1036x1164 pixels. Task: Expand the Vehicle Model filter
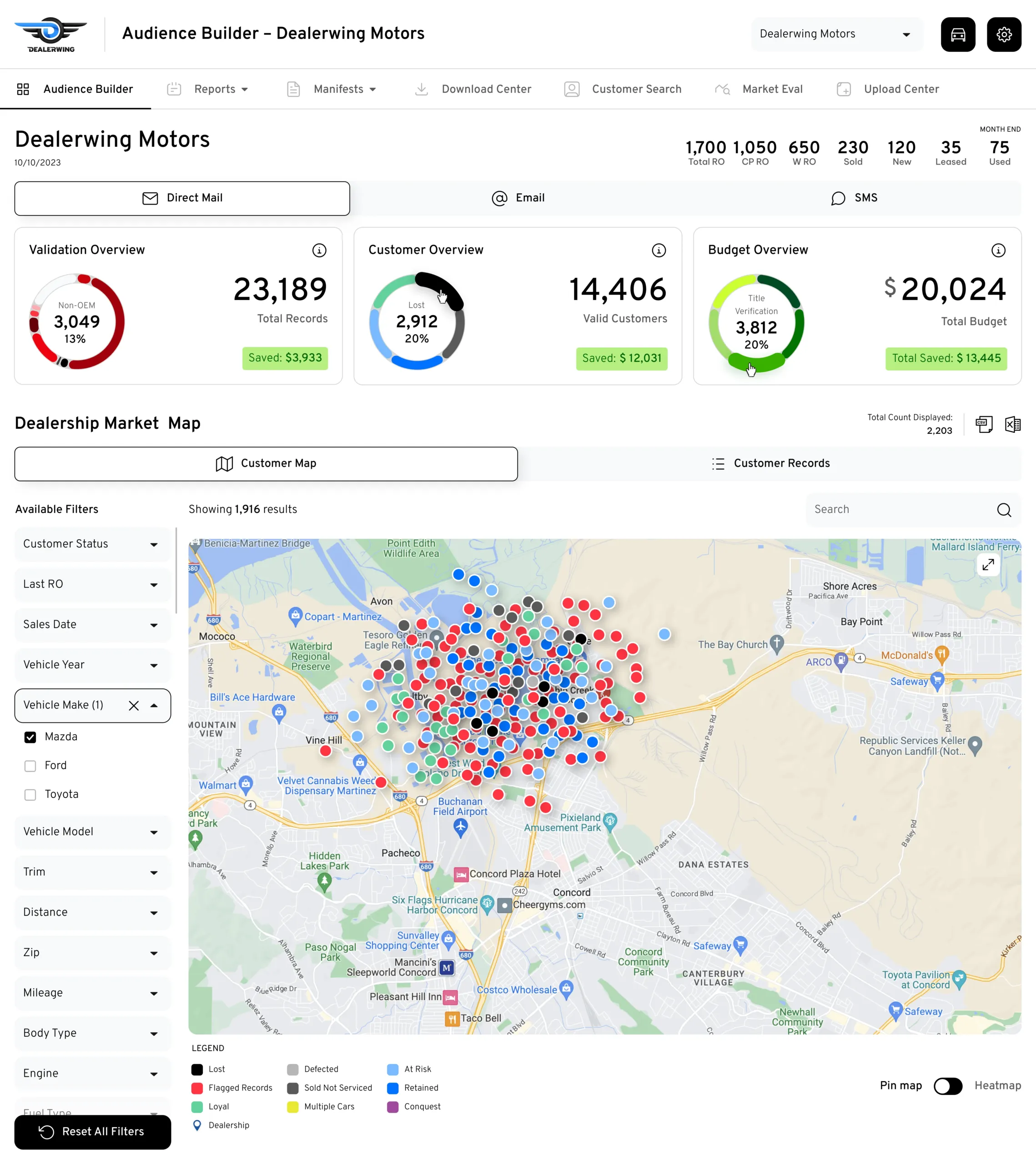[x=92, y=832]
